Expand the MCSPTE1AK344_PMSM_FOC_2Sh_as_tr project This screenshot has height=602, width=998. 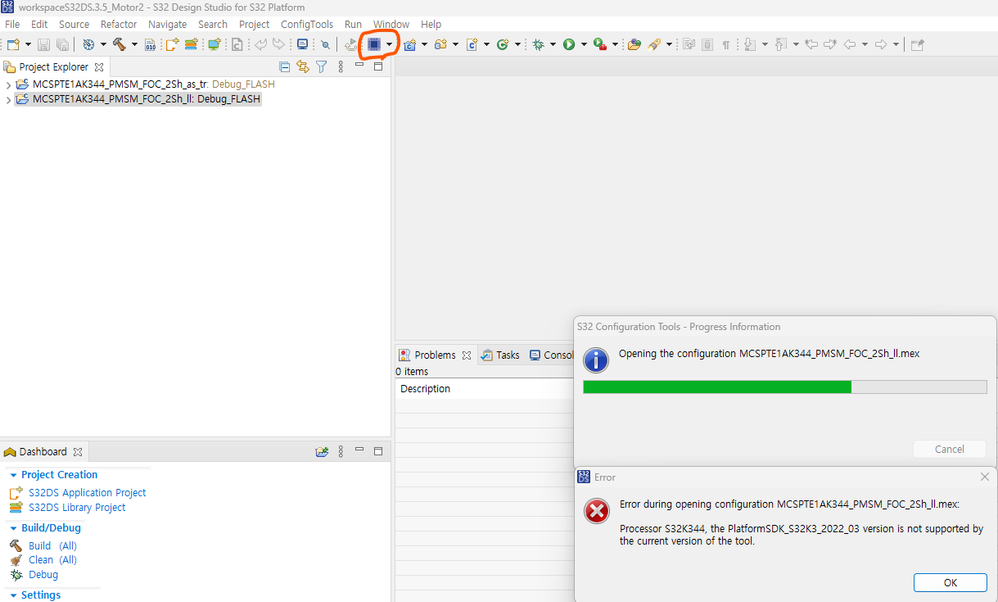pos(8,85)
